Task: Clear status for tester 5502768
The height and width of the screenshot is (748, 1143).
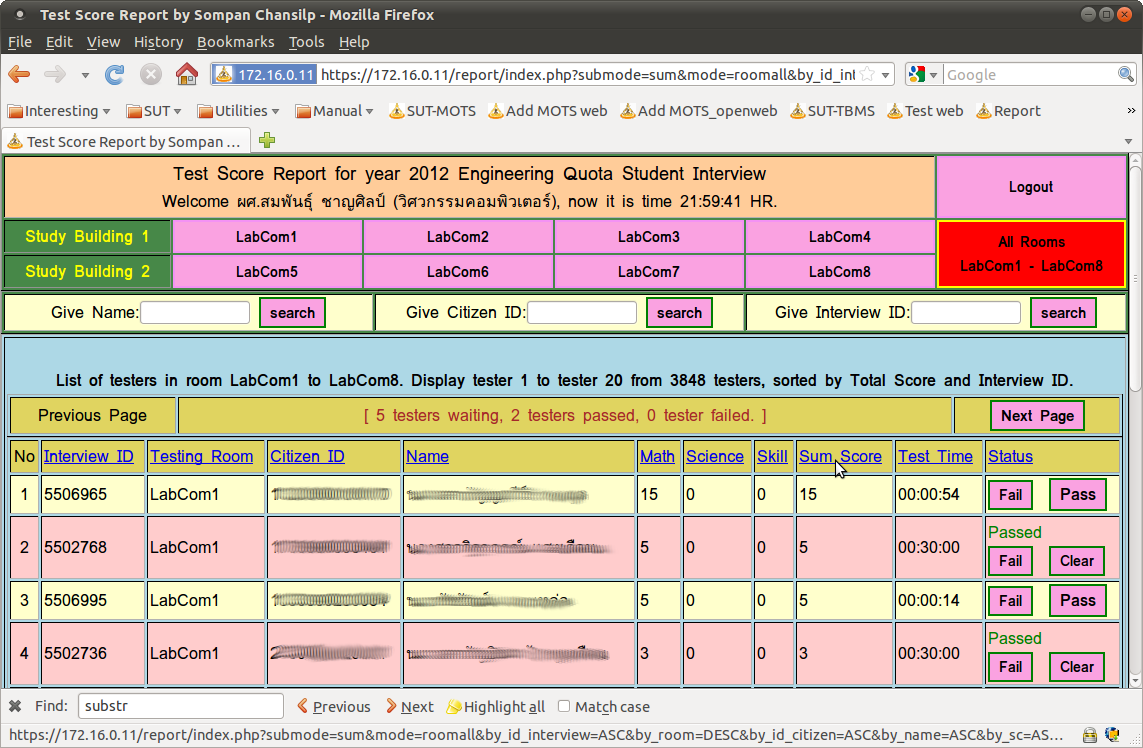Action: point(1077,561)
